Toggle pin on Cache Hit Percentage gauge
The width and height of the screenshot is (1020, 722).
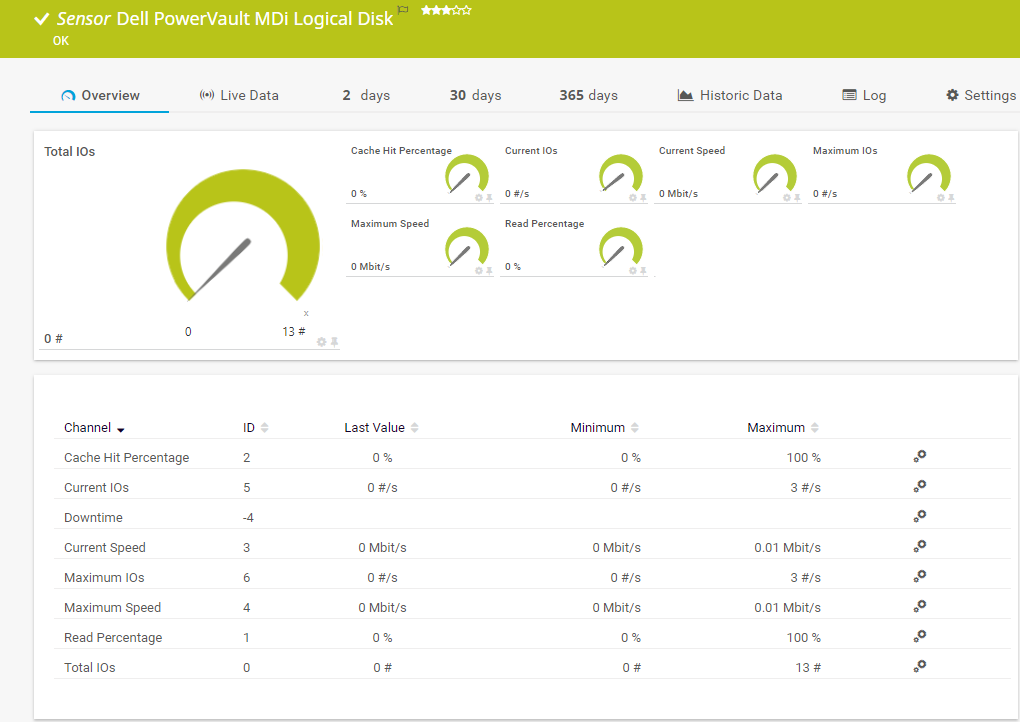click(489, 198)
